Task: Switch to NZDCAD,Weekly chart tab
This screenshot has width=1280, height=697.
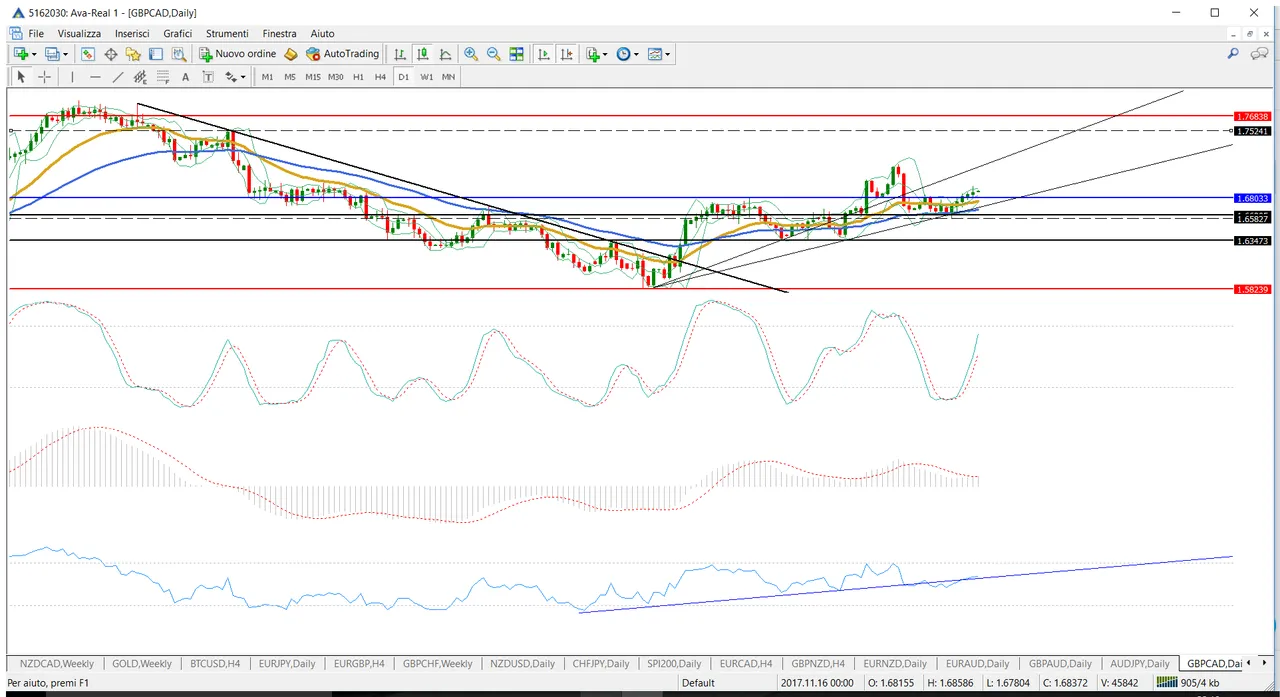Action: coord(57,663)
